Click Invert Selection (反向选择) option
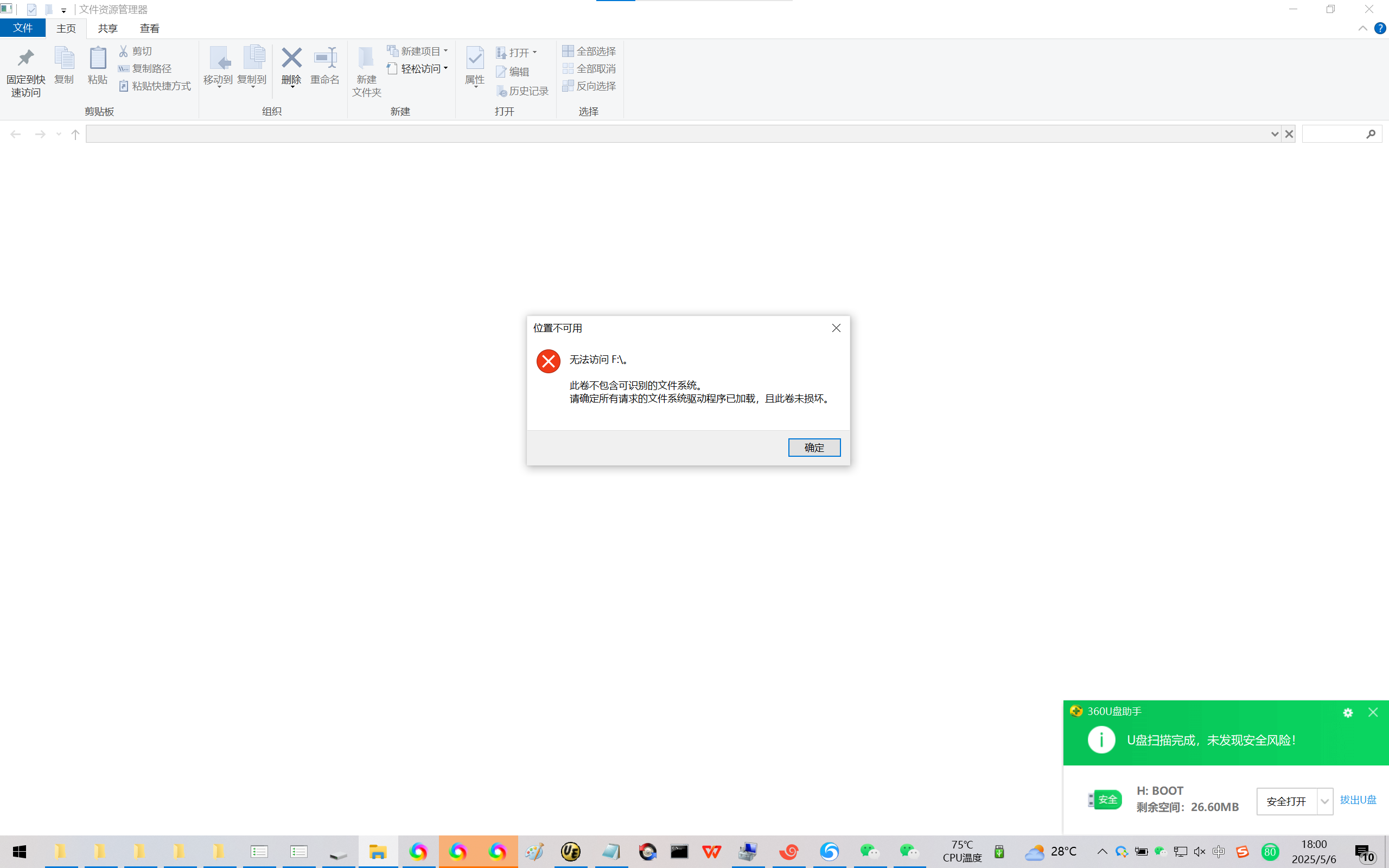The width and height of the screenshot is (1389, 868). (x=589, y=86)
